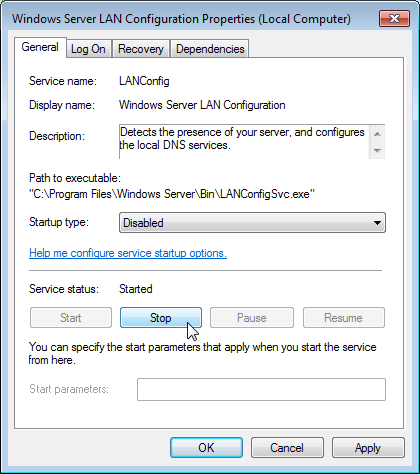Select the General tab
This screenshot has width=420, height=474.
click(40, 47)
